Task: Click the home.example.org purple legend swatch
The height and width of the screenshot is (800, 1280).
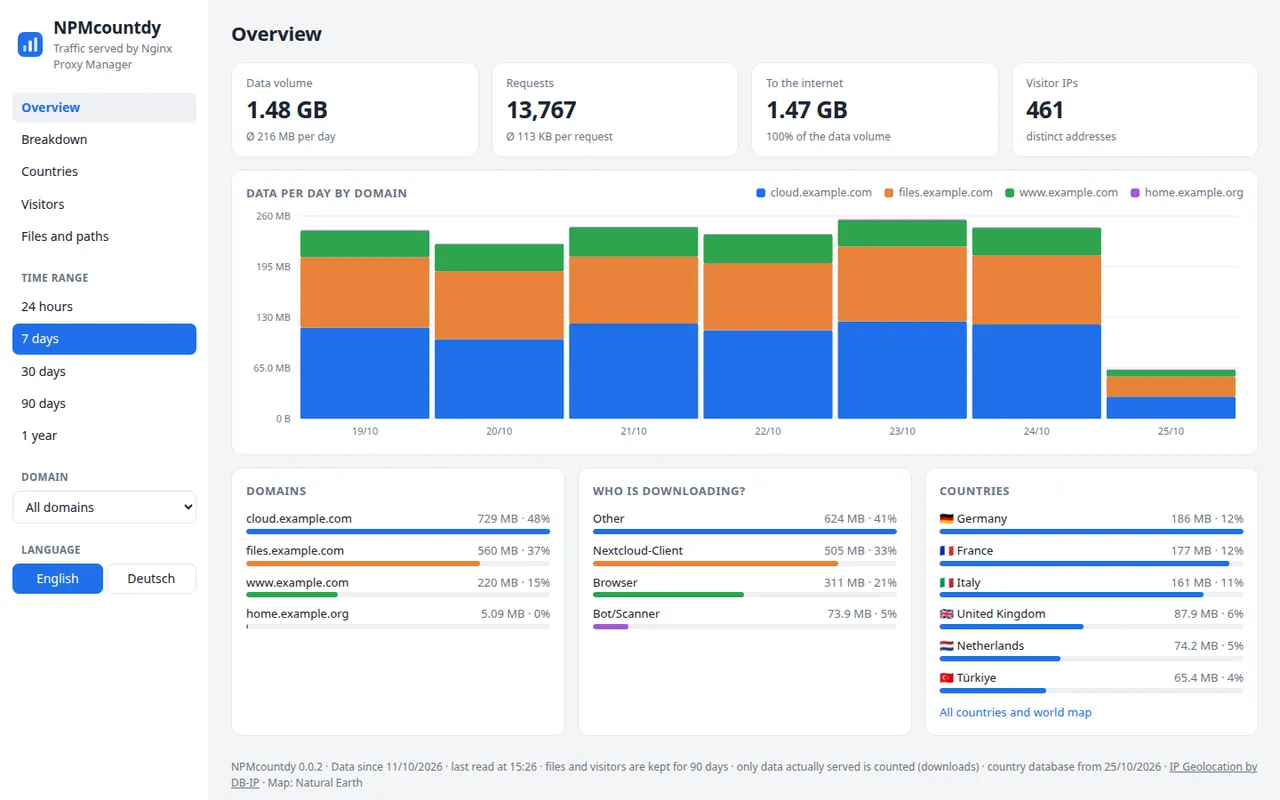Action: [x=1135, y=193]
